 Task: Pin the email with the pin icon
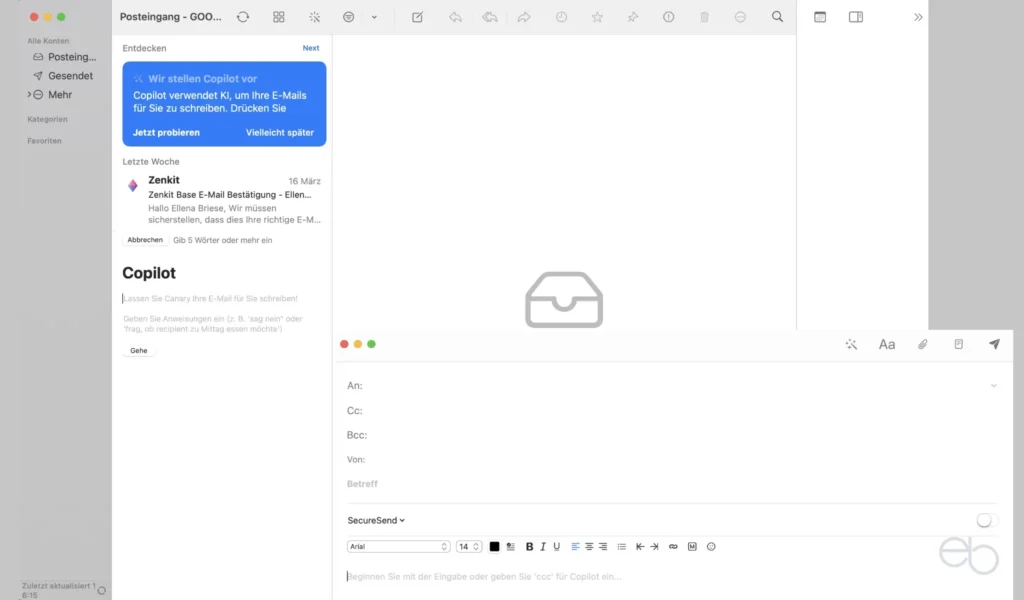[633, 17]
